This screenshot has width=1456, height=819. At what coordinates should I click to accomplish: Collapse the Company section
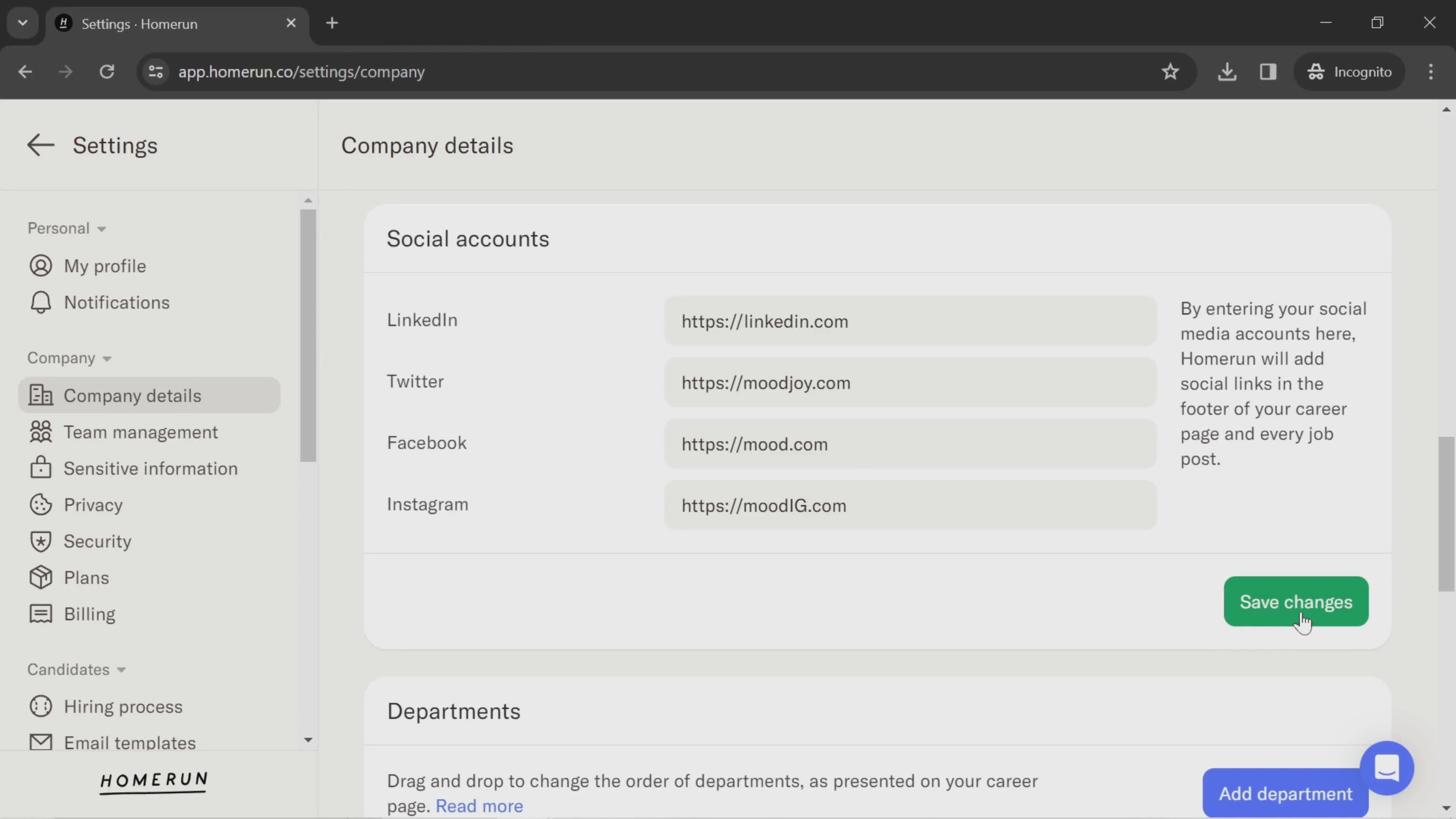pos(69,358)
